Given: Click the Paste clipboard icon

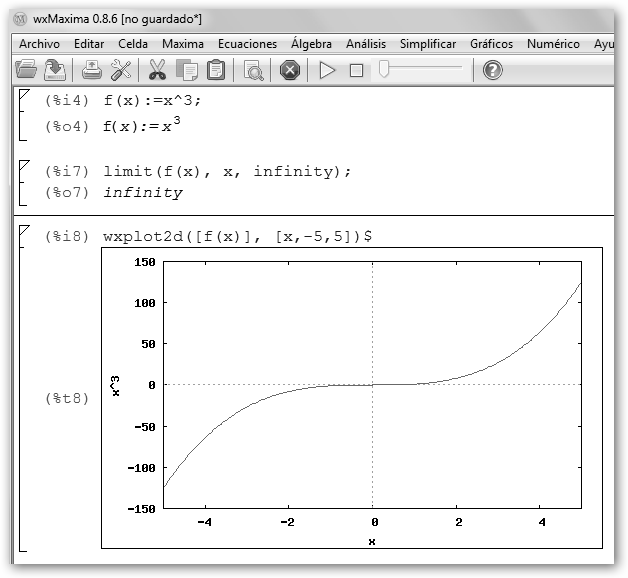Looking at the screenshot, I should pos(215,70).
